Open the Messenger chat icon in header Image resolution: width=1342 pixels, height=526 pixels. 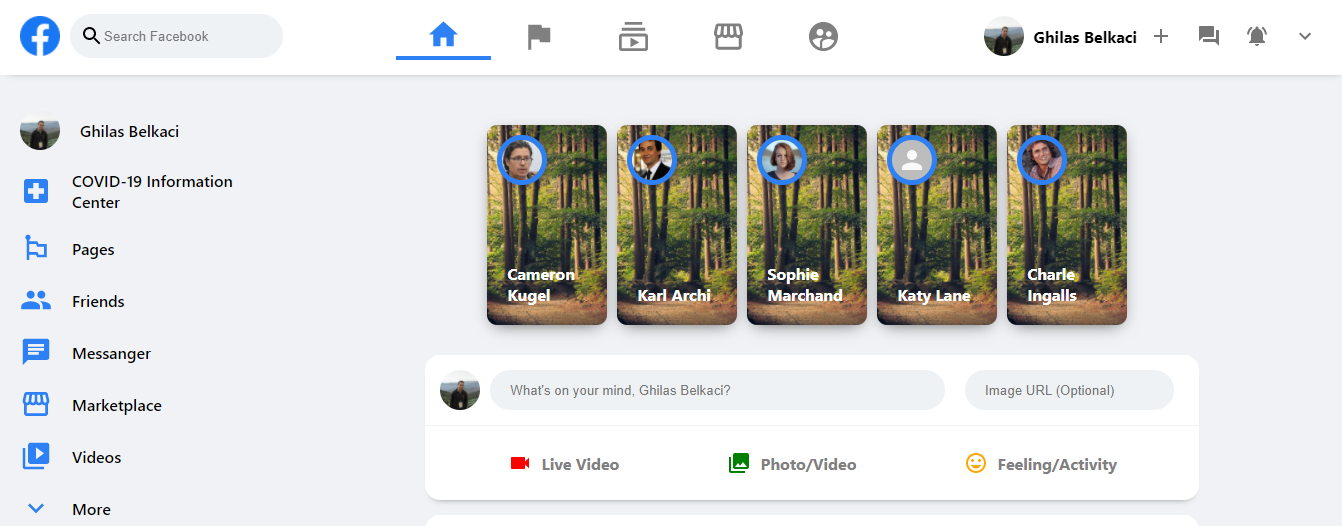point(1209,36)
